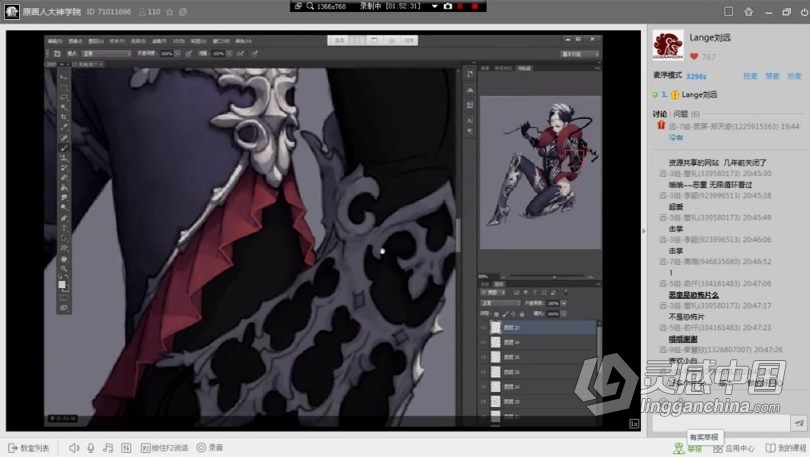Switch to the 问题 (6) tab
This screenshot has height=457, width=810.
(x=687, y=114)
